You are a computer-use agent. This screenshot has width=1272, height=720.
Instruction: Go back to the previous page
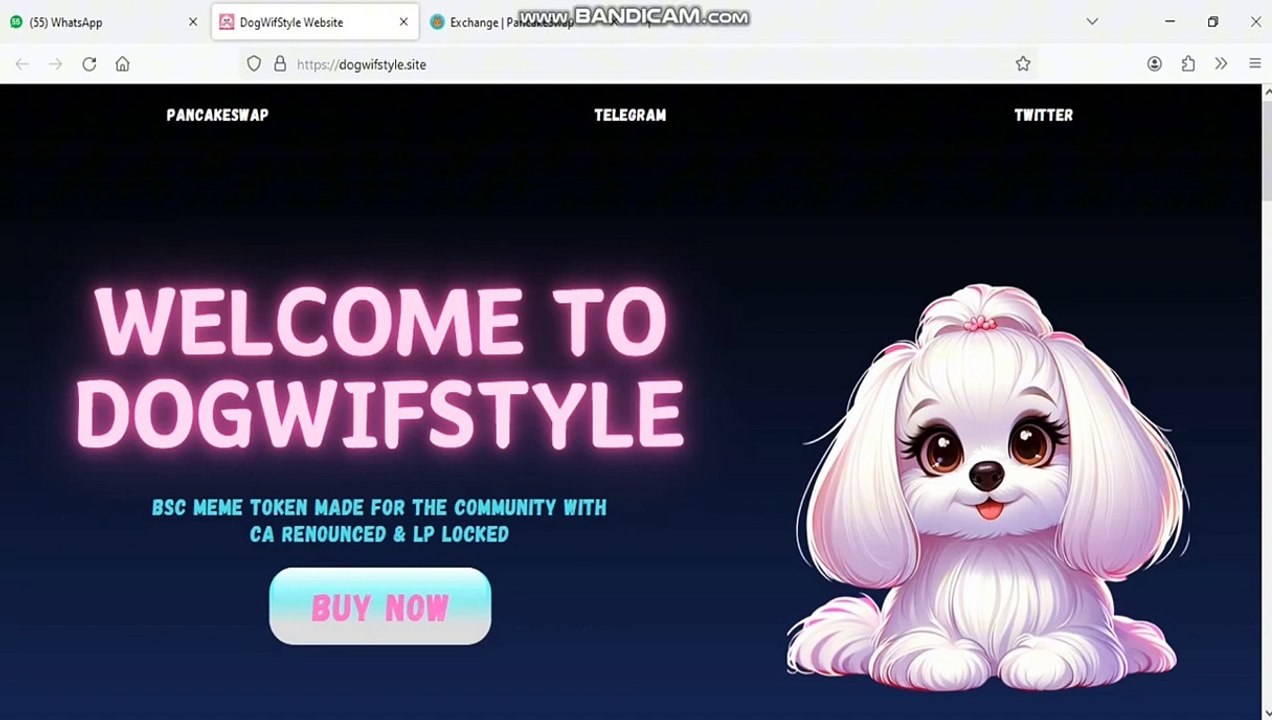[22, 64]
